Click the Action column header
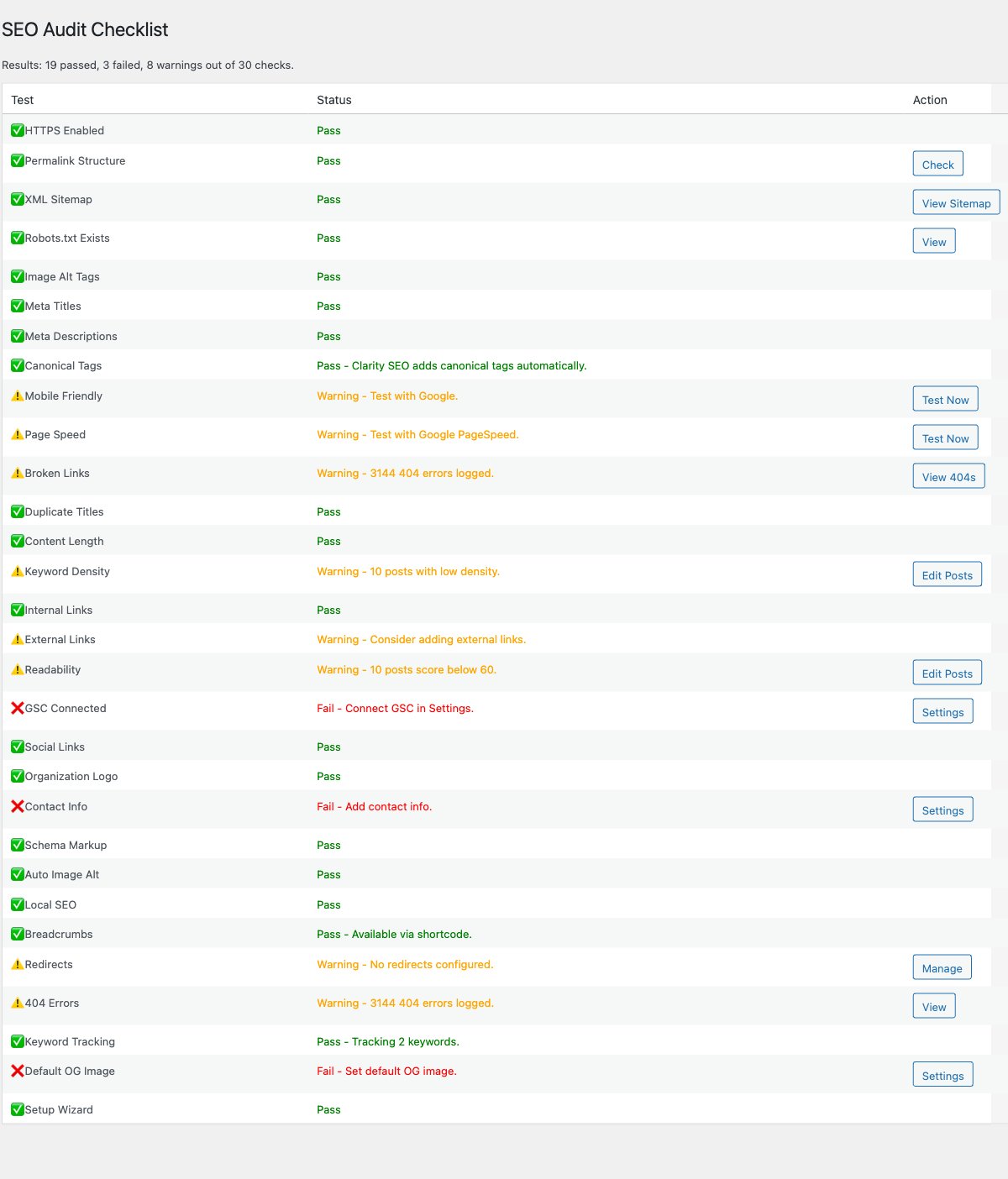The image size is (1008, 1179). (x=930, y=100)
